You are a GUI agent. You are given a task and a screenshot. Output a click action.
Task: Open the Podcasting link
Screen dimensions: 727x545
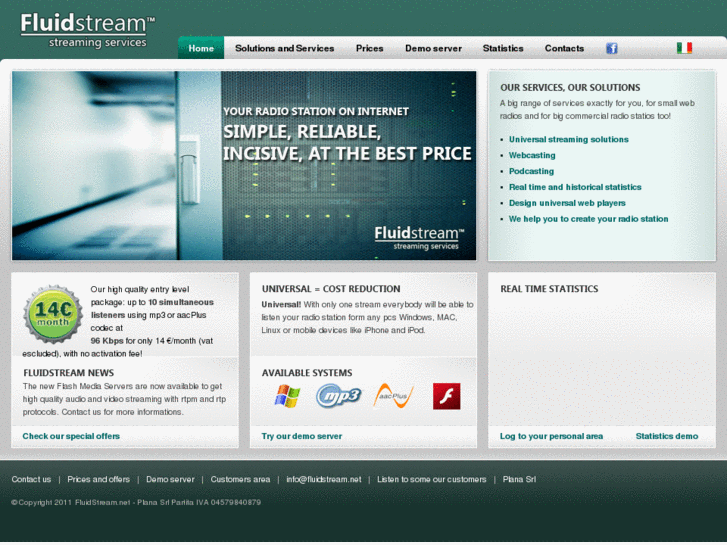[531, 171]
